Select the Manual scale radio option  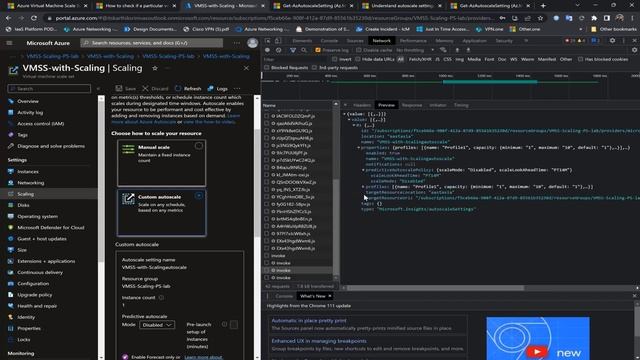[199, 146]
